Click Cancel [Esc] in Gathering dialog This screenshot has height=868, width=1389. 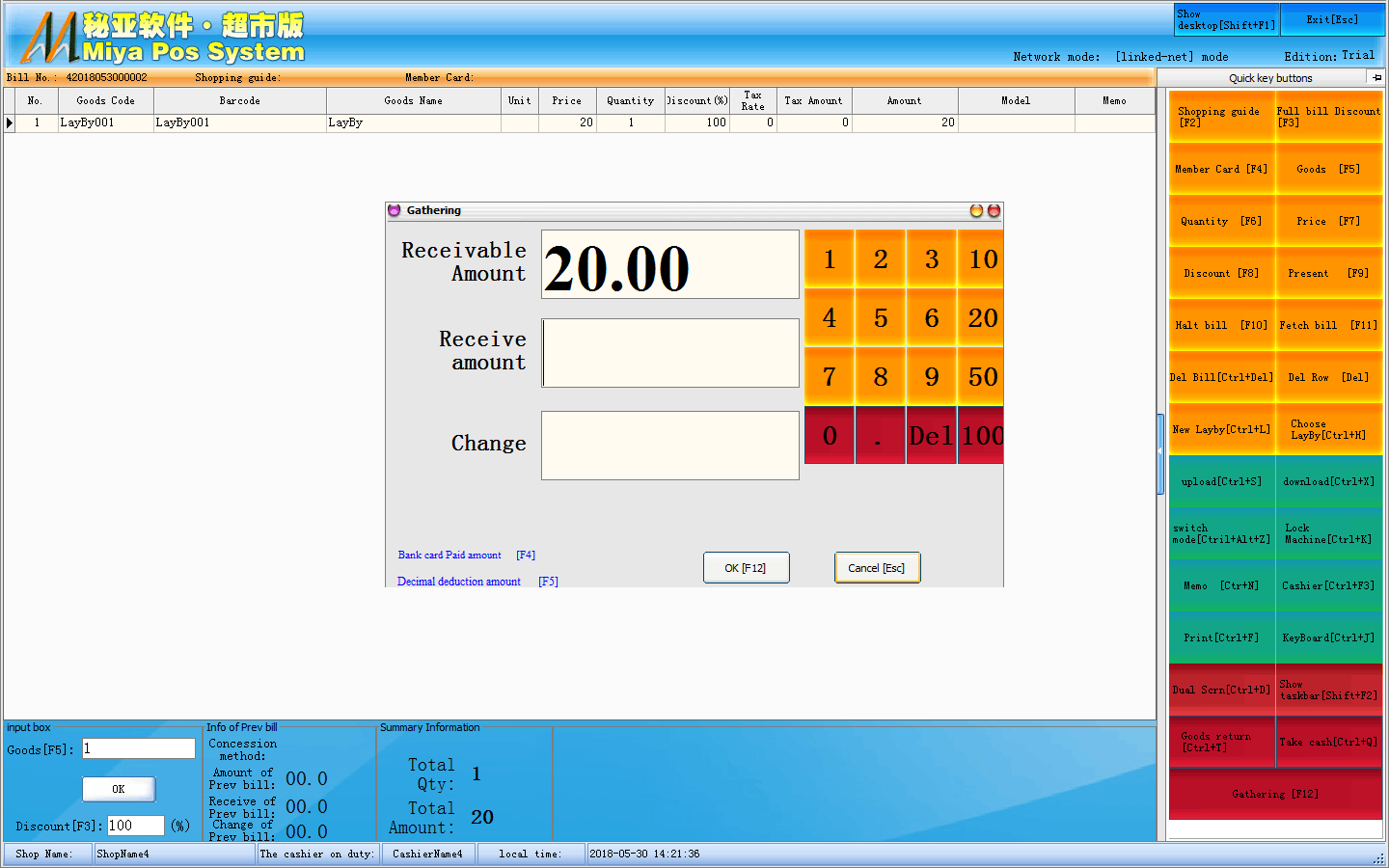point(877,568)
